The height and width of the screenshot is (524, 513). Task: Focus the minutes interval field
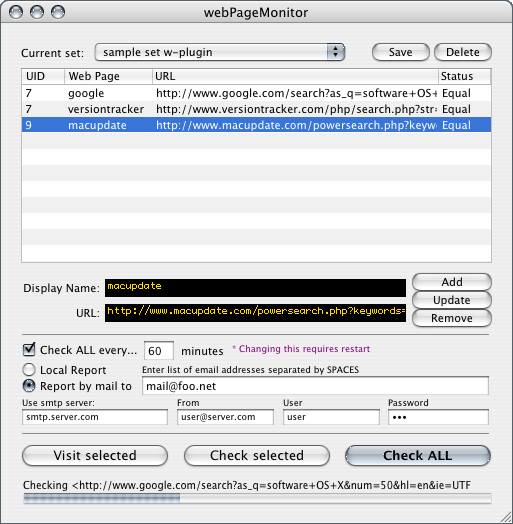click(x=159, y=351)
